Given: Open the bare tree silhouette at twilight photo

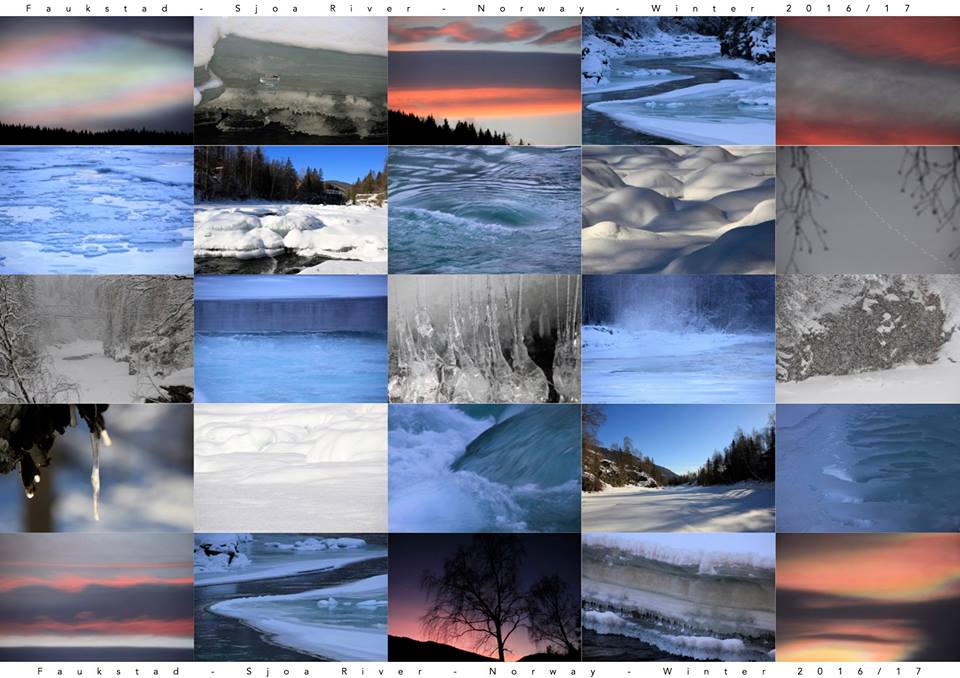Looking at the screenshot, I should point(484,597).
